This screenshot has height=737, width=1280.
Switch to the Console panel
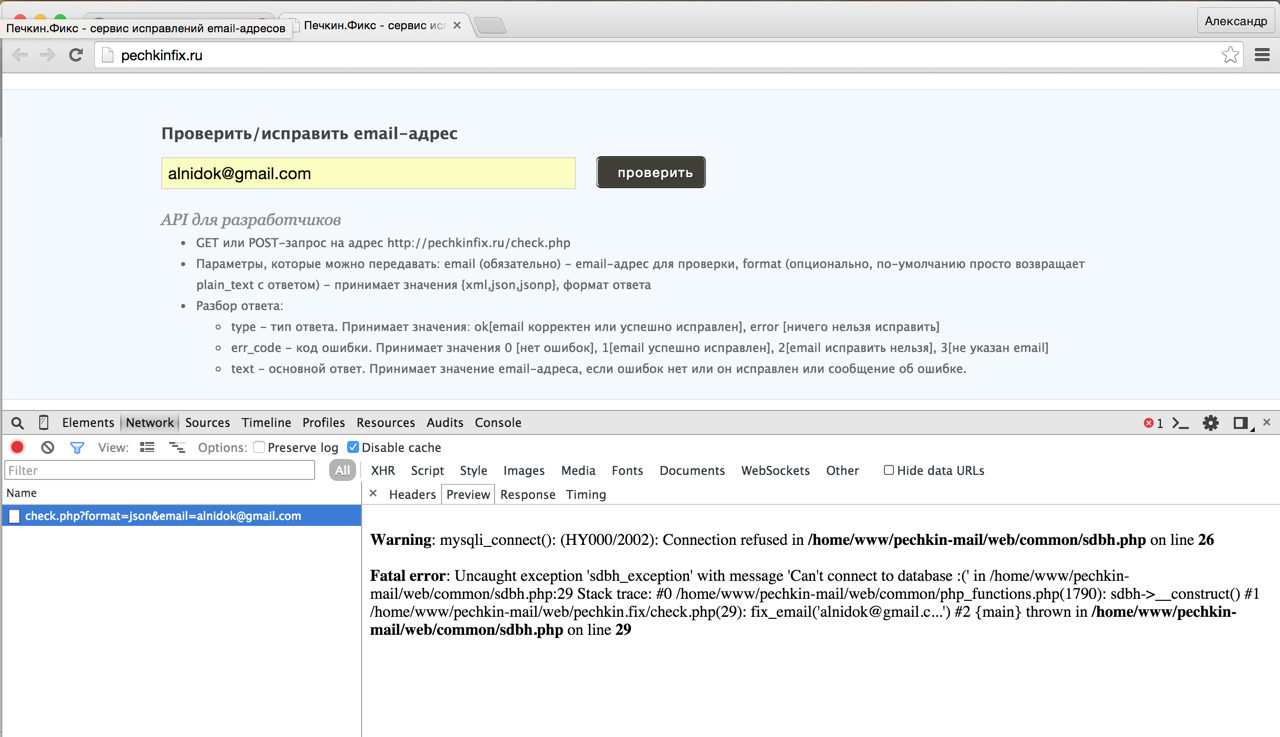coord(498,423)
